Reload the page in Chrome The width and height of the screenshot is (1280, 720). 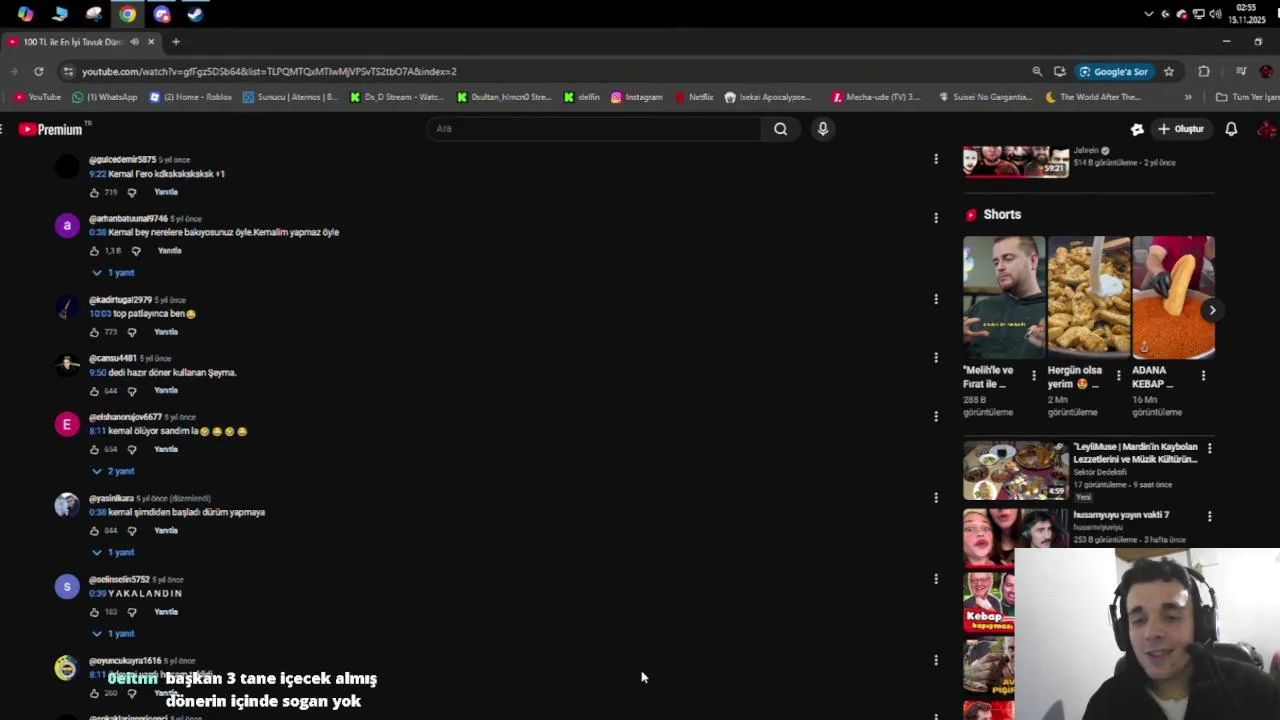(x=38, y=71)
